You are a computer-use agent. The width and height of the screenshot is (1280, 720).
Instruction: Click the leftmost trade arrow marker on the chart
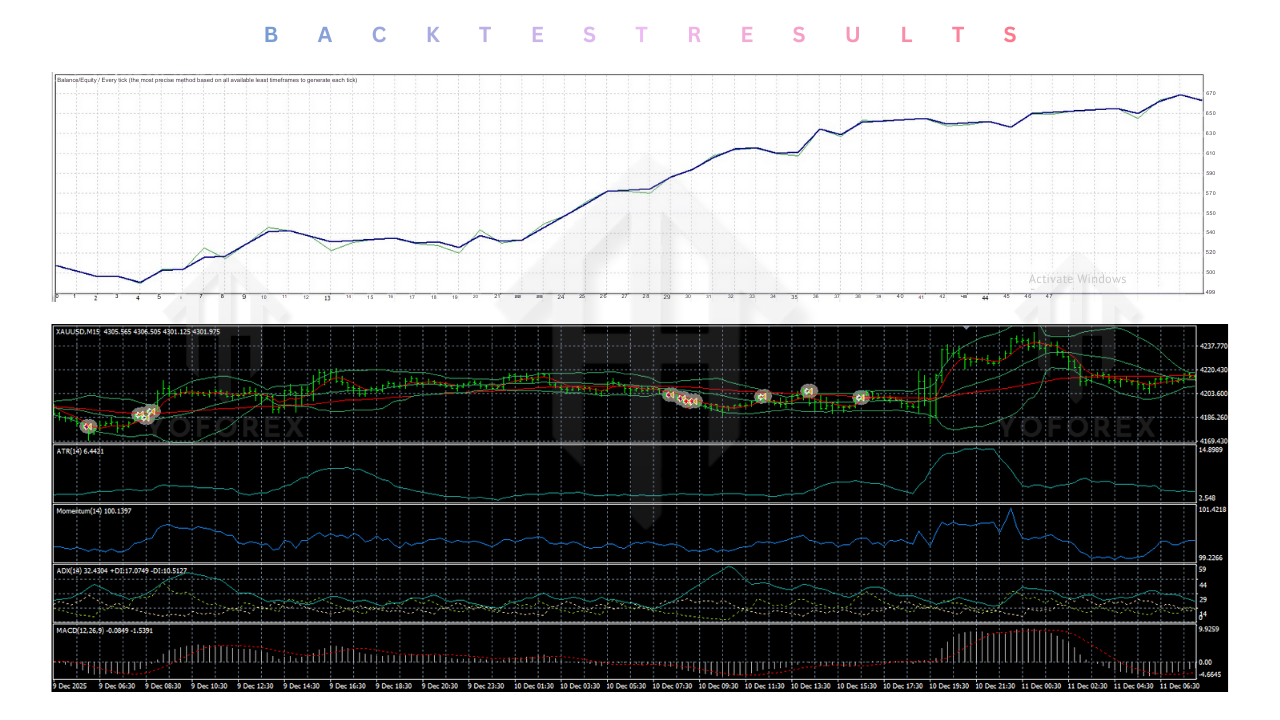coord(87,426)
